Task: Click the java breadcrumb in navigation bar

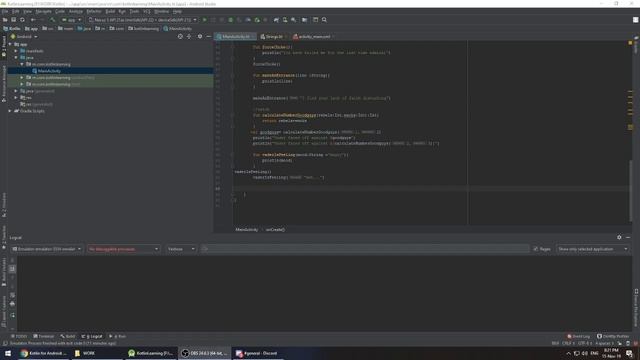Action: 84,29
